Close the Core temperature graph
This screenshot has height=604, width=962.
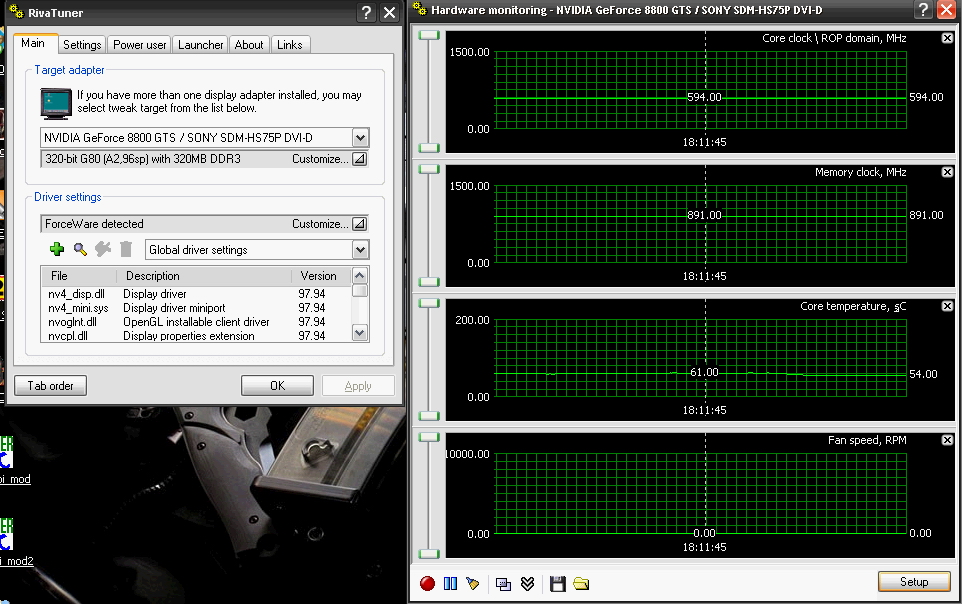[x=947, y=306]
